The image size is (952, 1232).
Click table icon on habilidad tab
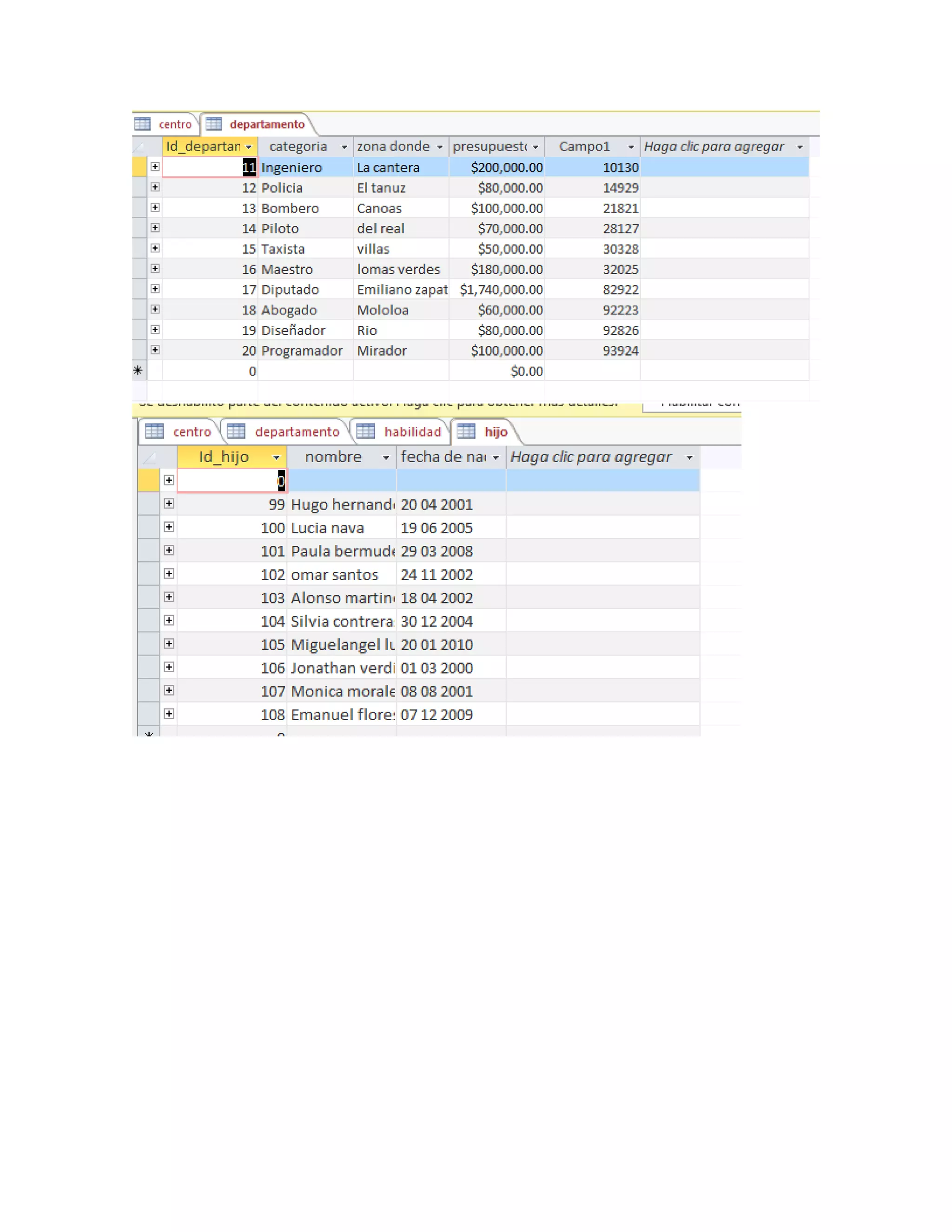365,431
